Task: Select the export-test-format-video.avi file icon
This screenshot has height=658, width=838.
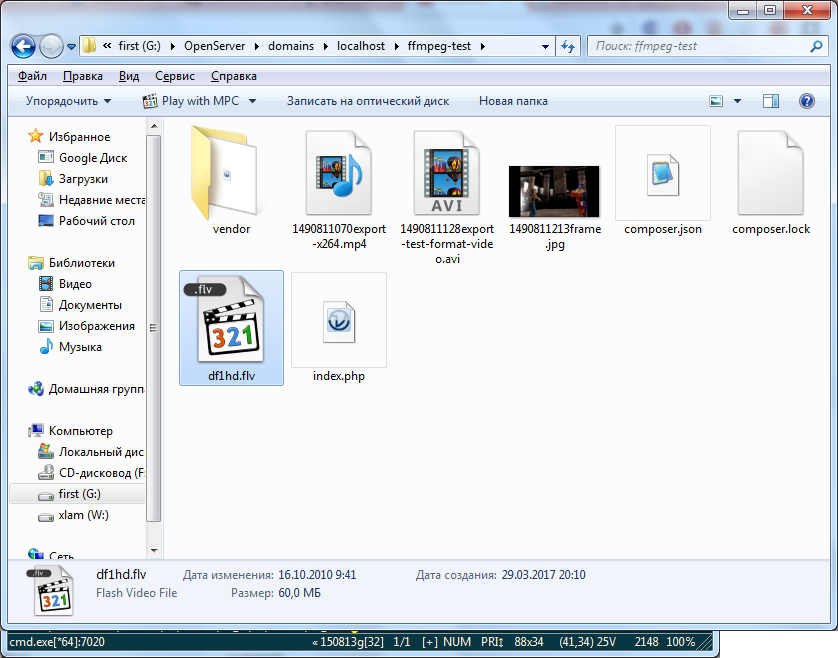Action: [447, 173]
